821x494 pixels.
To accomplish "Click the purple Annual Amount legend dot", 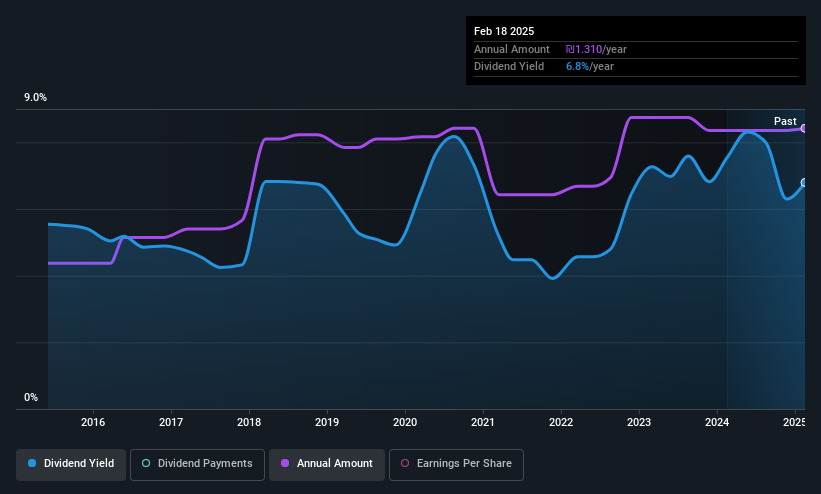I will click(x=285, y=463).
